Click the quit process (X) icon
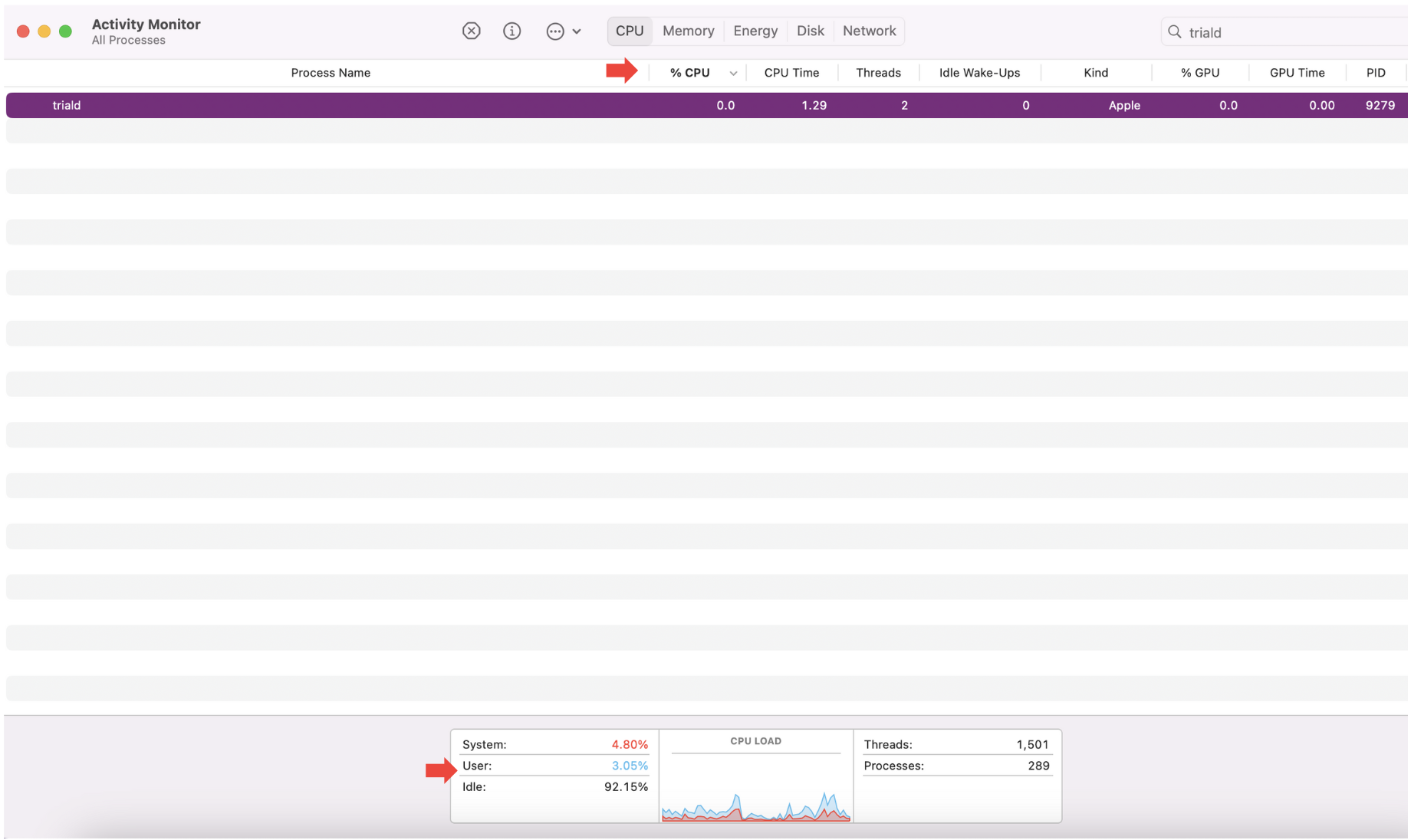The width and height of the screenshot is (1411, 840). [471, 31]
